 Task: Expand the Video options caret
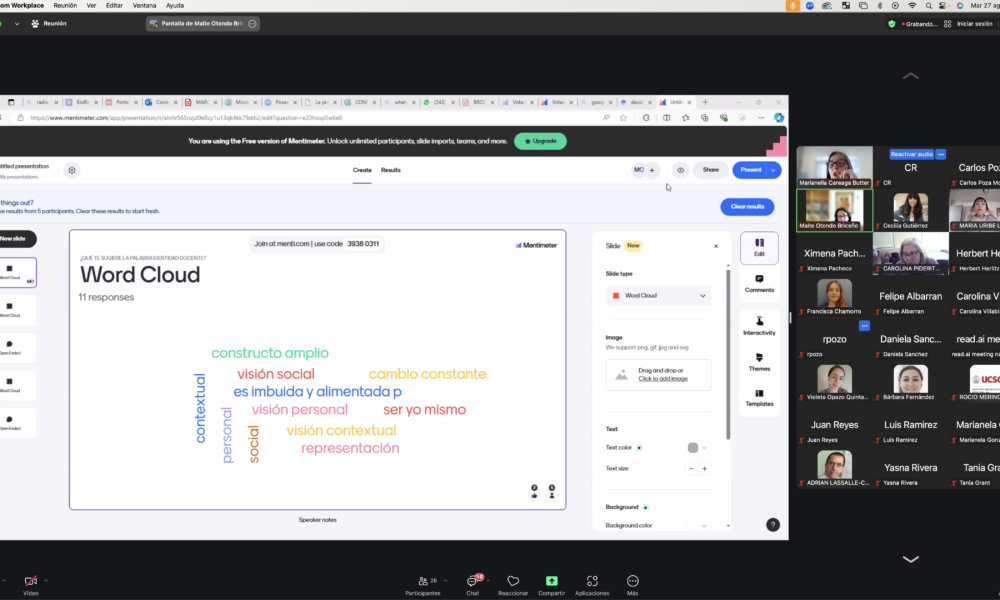pyautogui.click(x=46, y=580)
